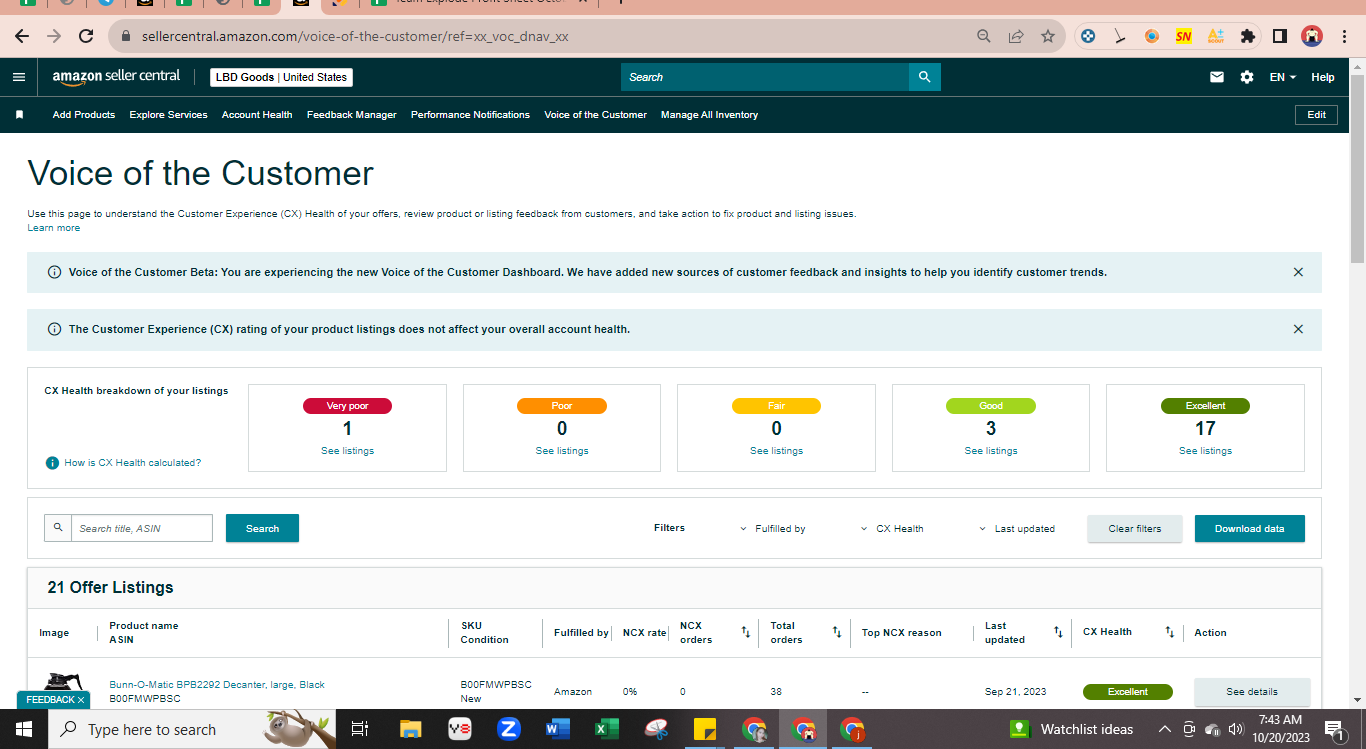
Task: Click the info icon beside 'How is CX Health calculated?'
Action: click(52, 463)
